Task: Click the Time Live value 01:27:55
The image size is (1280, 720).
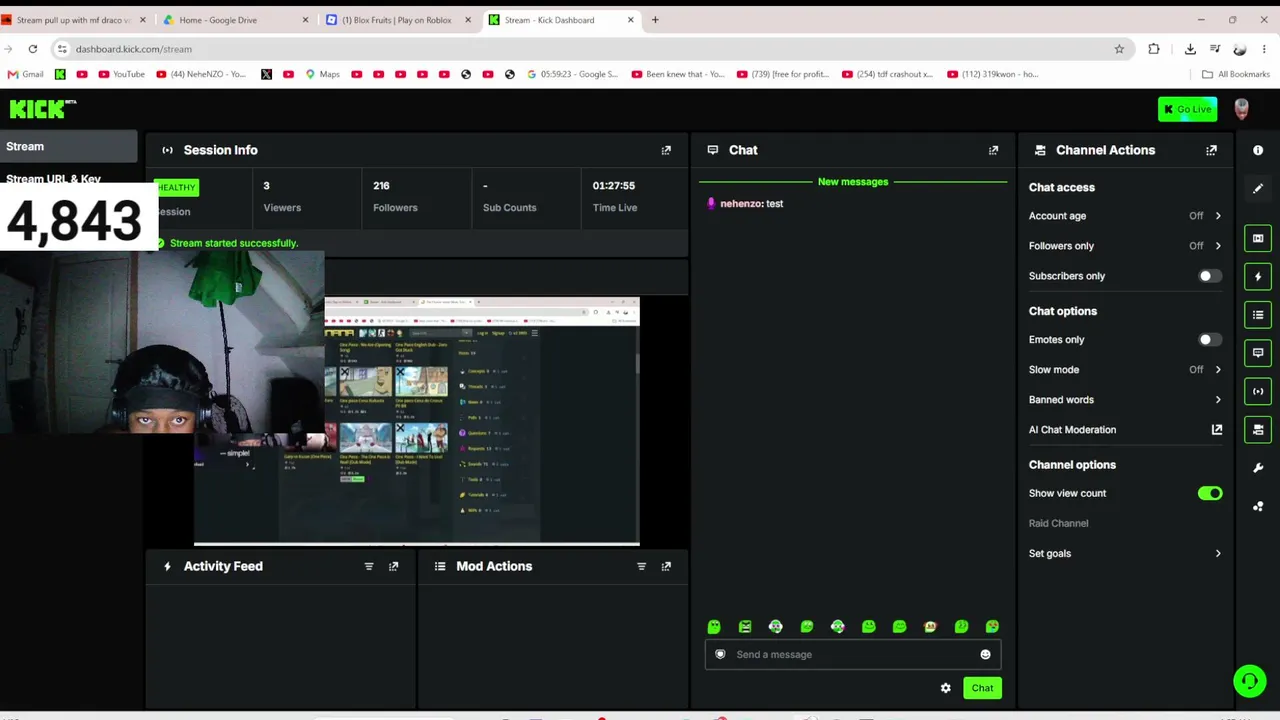Action: click(614, 186)
